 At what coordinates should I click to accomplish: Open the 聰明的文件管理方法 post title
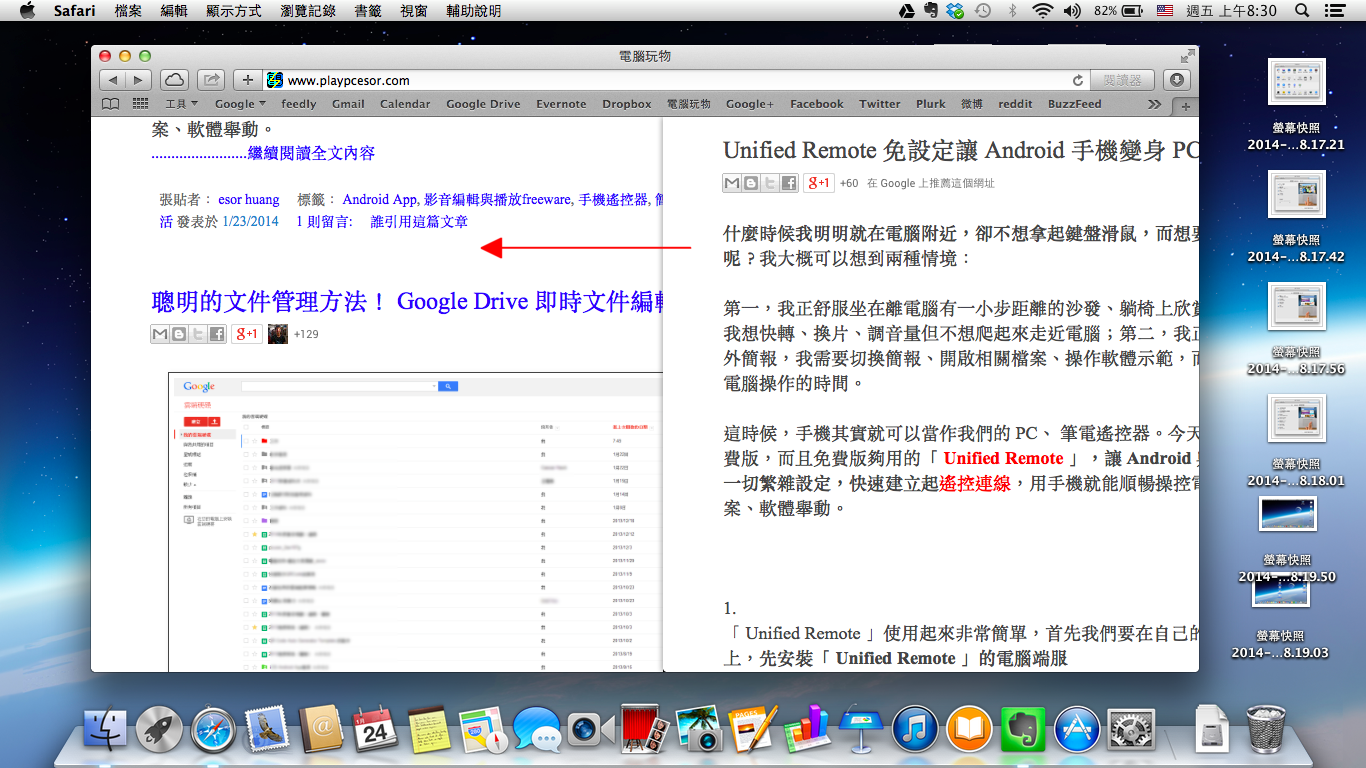pyautogui.click(x=407, y=300)
